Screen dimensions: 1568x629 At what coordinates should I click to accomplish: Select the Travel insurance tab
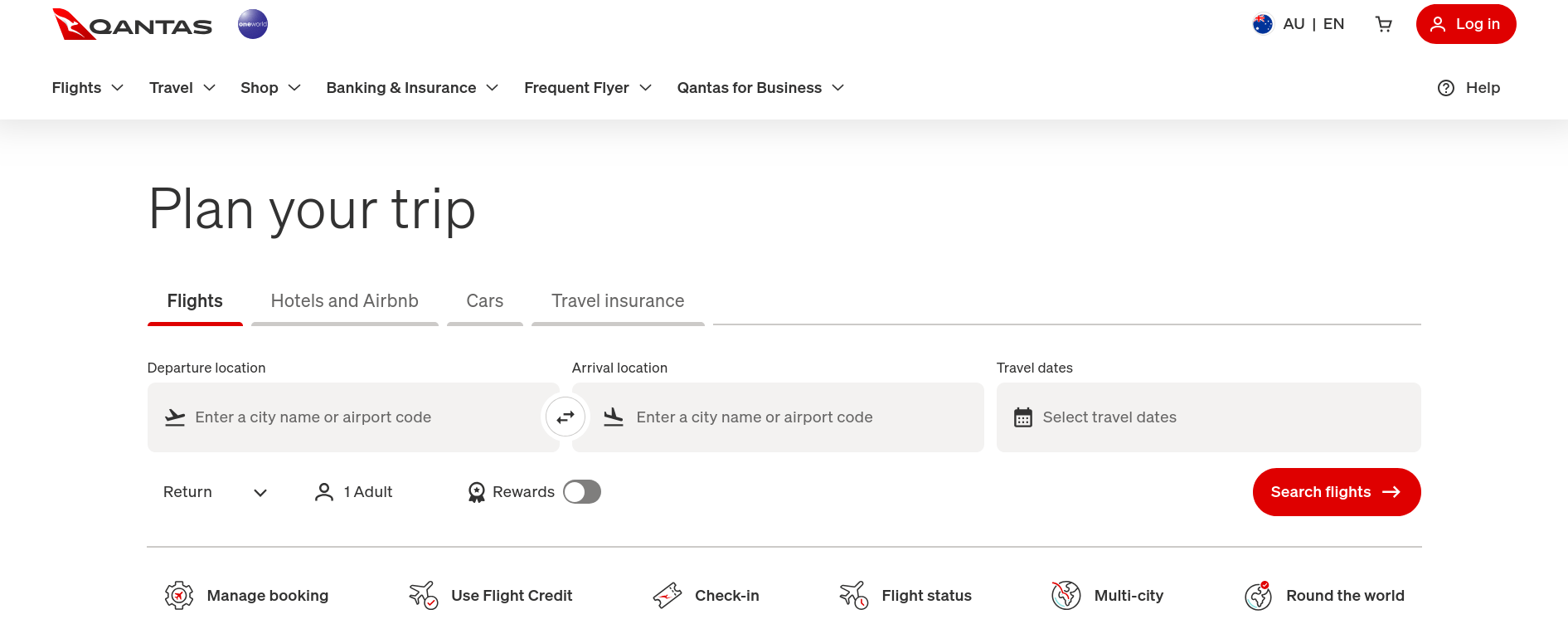click(x=618, y=301)
